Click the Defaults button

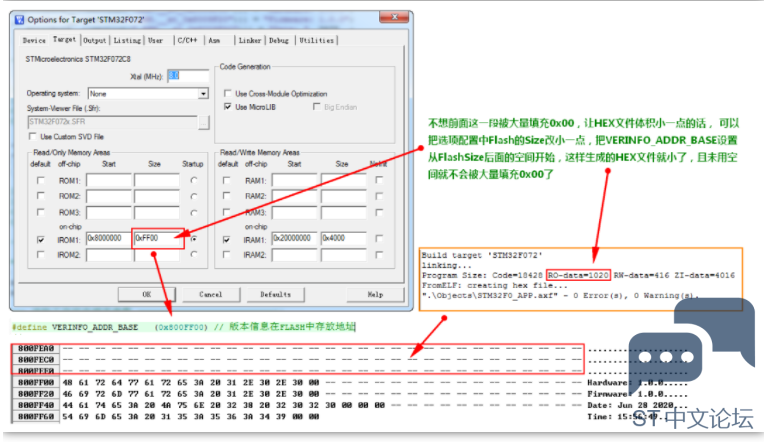point(275,294)
